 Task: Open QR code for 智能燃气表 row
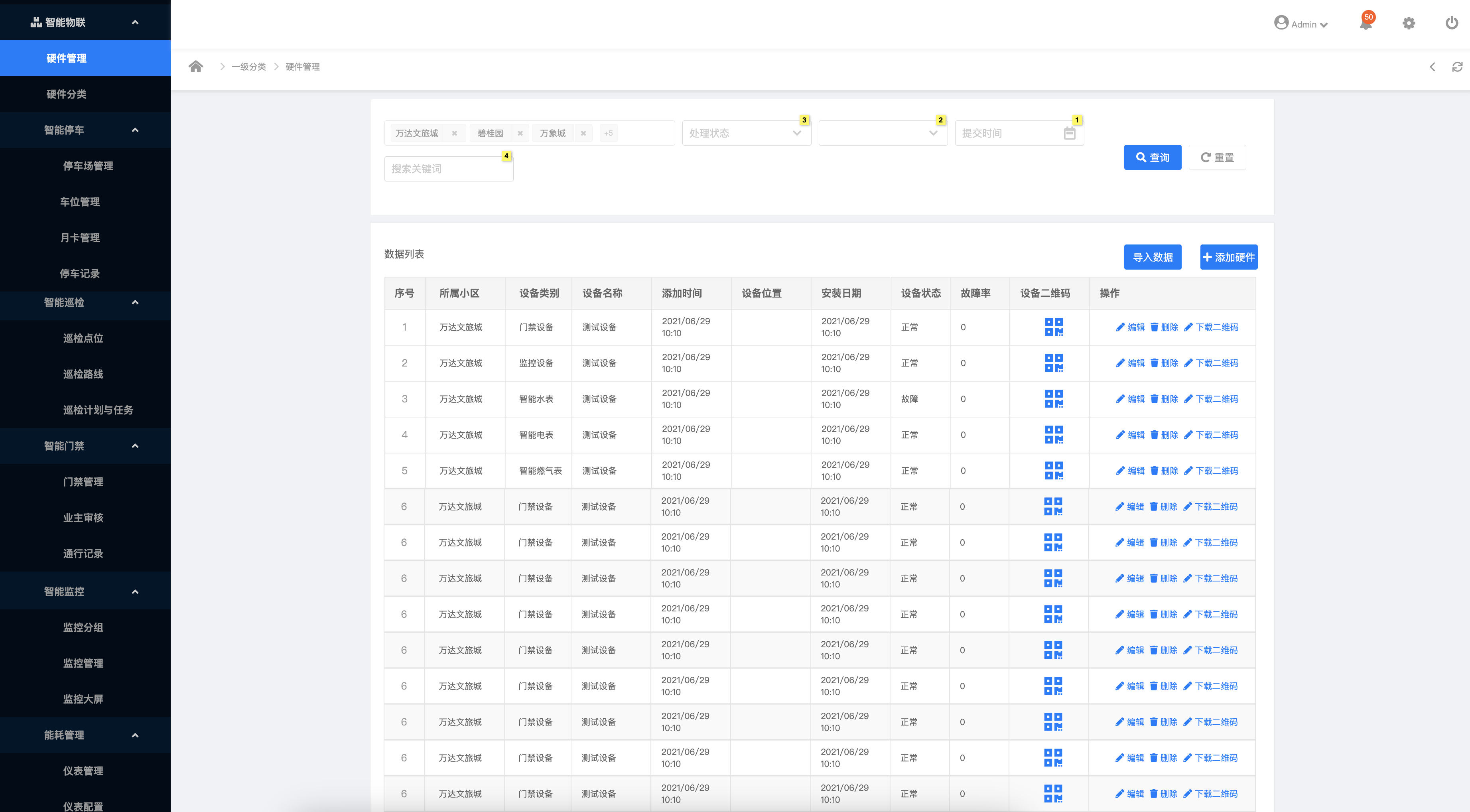click(x=1053, y=471)
